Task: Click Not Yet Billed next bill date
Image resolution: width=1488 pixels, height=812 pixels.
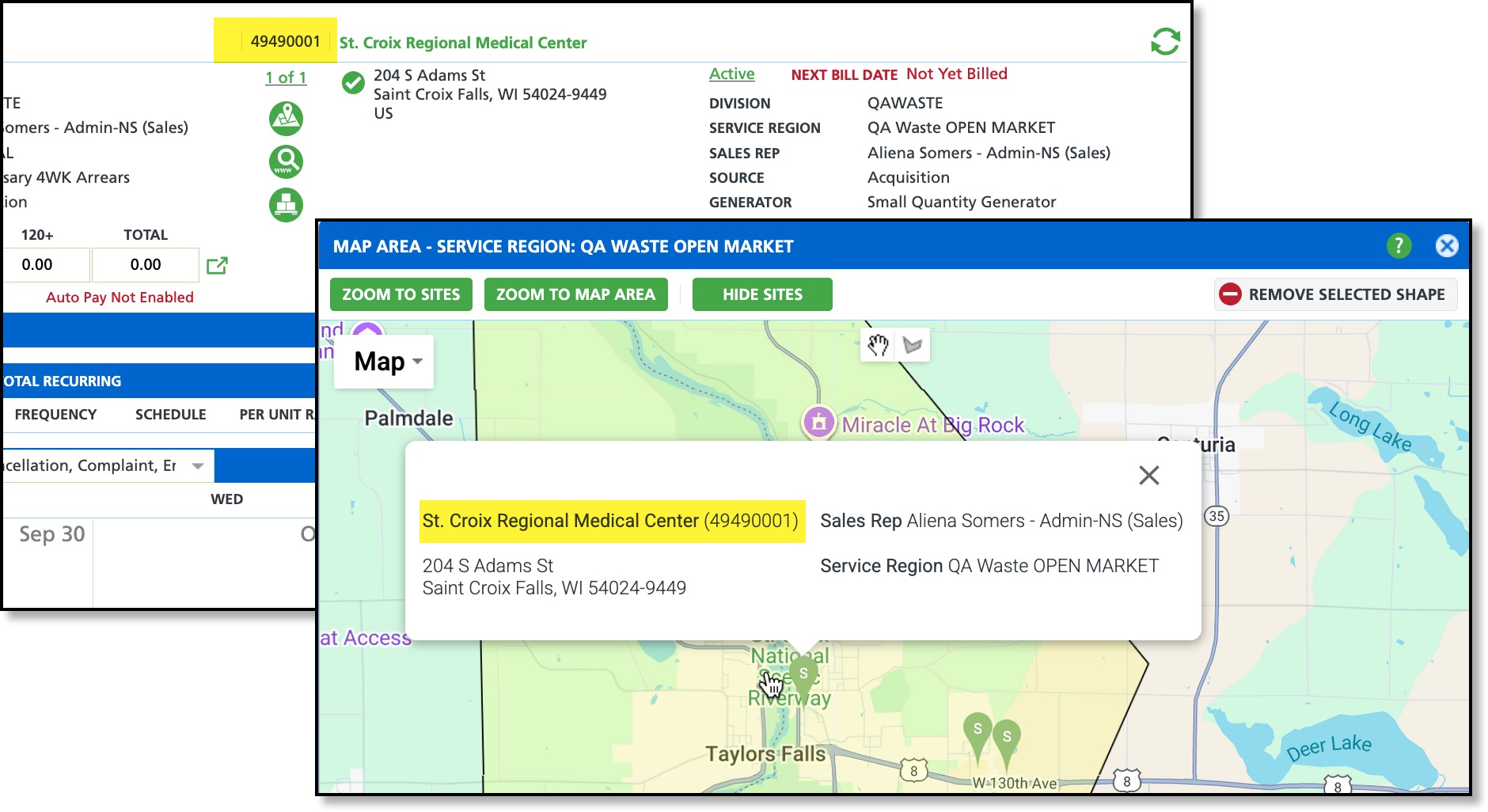Action: click(957, 74)
